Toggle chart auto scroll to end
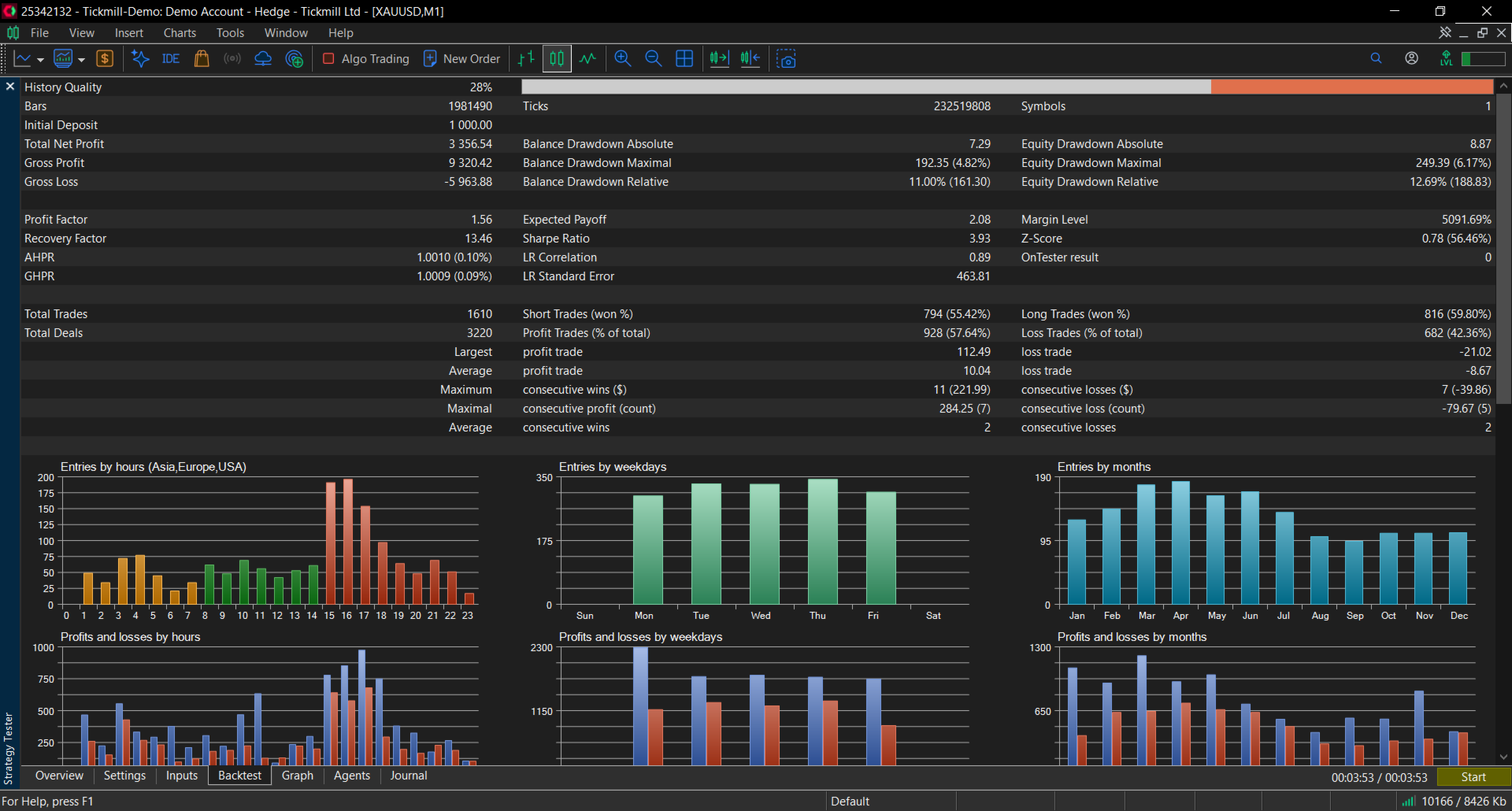Viewport: 1512px width, 811px height. [x=719, y=59]
